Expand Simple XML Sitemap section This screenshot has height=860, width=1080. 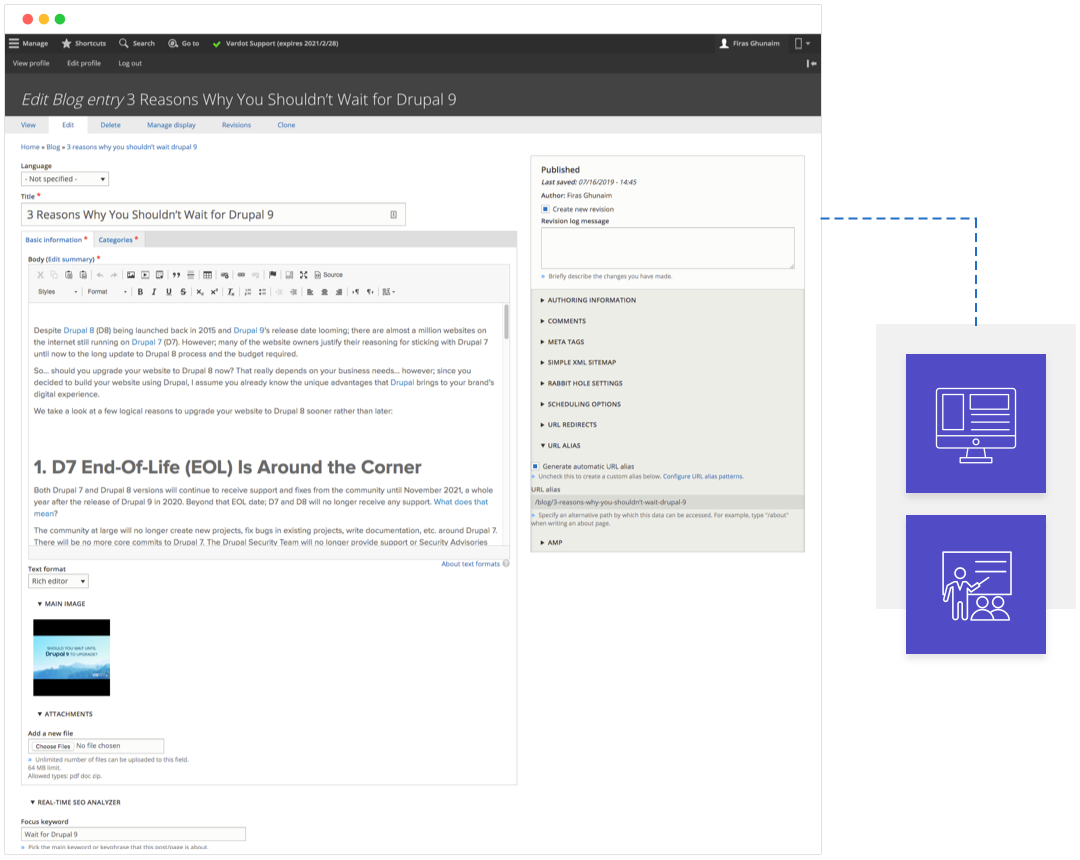[x=579, y=362]
